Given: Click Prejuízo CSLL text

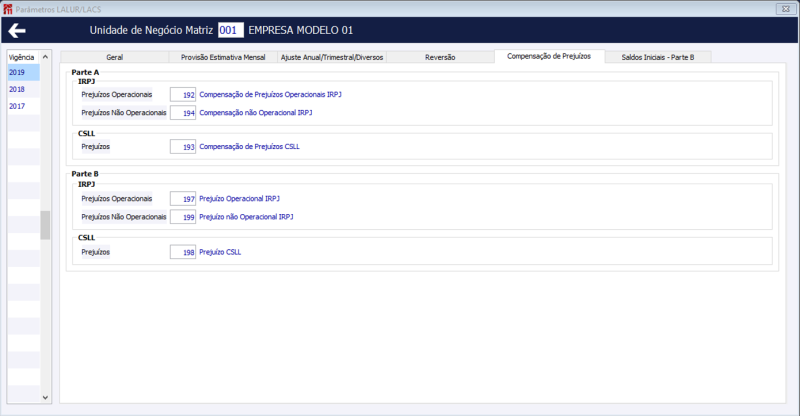Looking at the screenshot, I should [x=220, y=252].
